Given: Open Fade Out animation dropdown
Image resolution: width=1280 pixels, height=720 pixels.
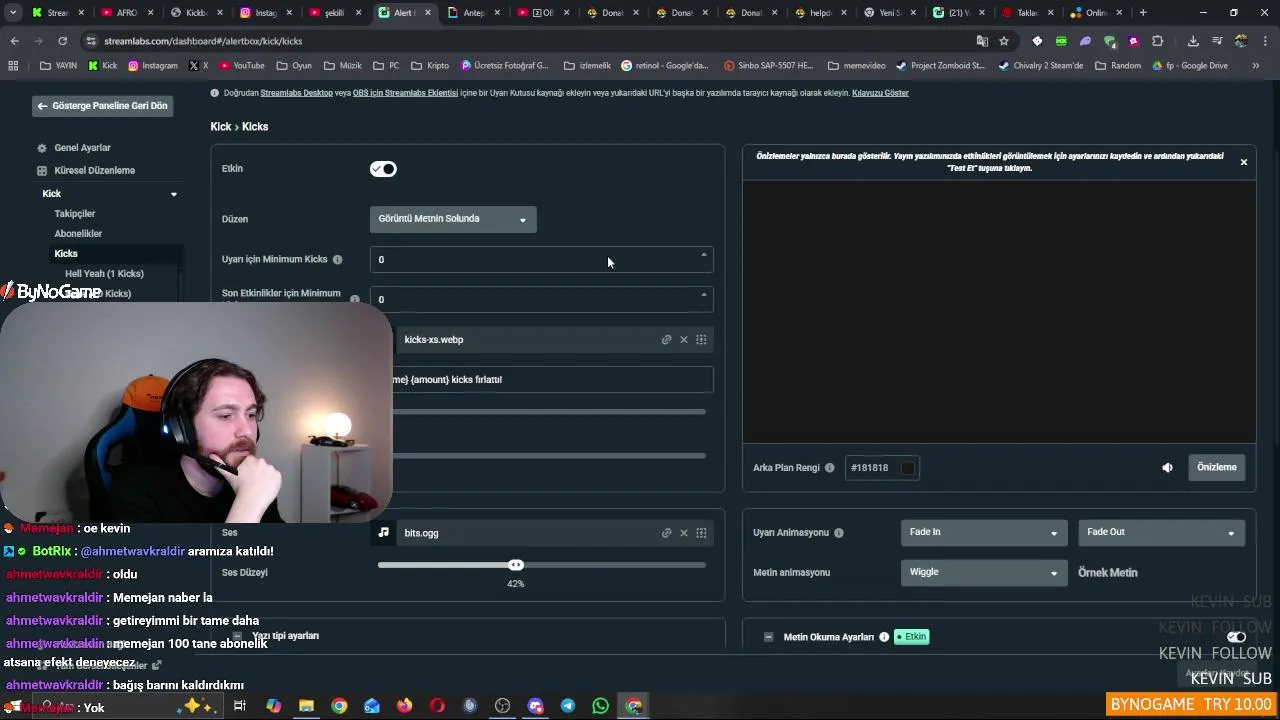Looking at the screenshot, I should pos(1161,533).
